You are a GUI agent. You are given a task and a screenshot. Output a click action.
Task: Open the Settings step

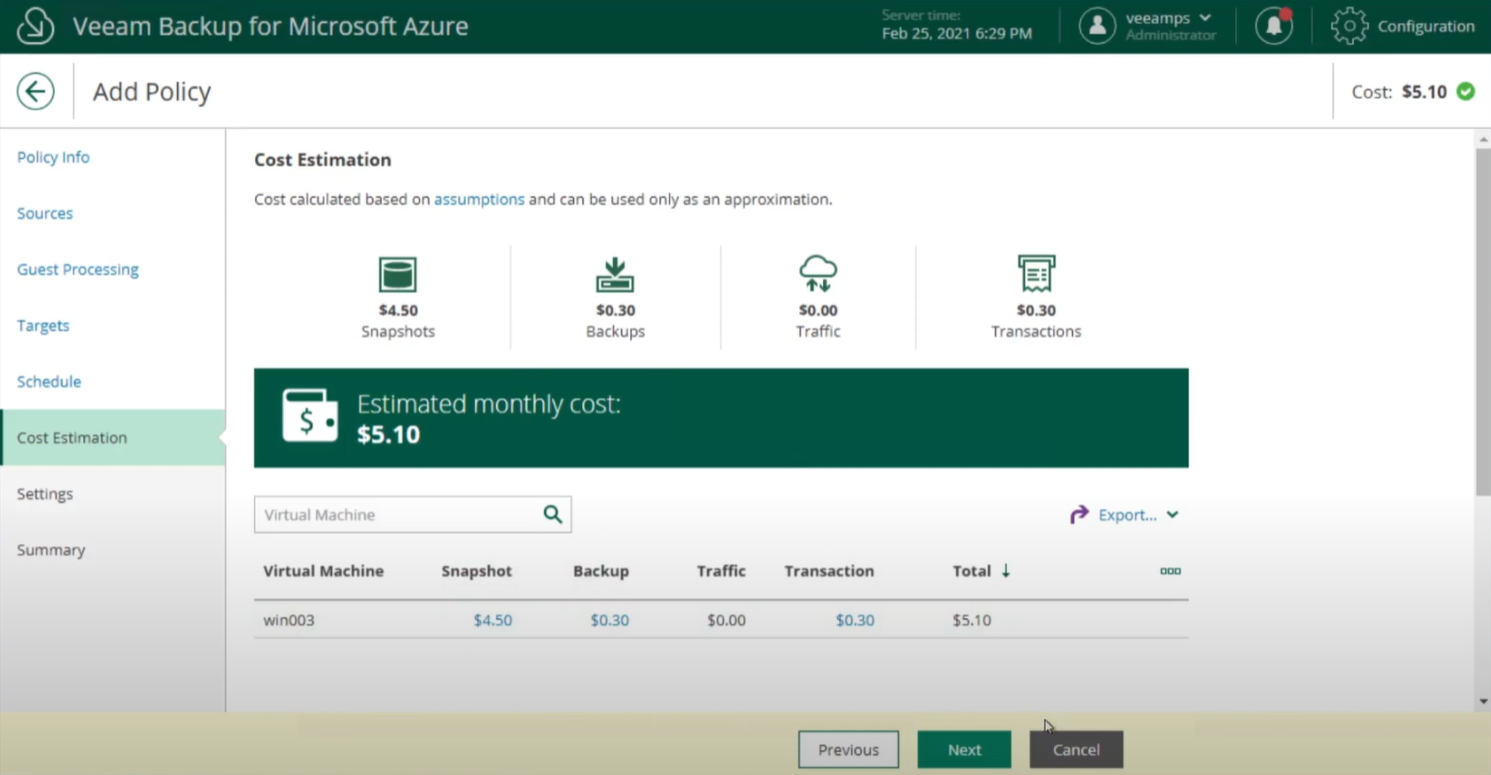point(45,493)
